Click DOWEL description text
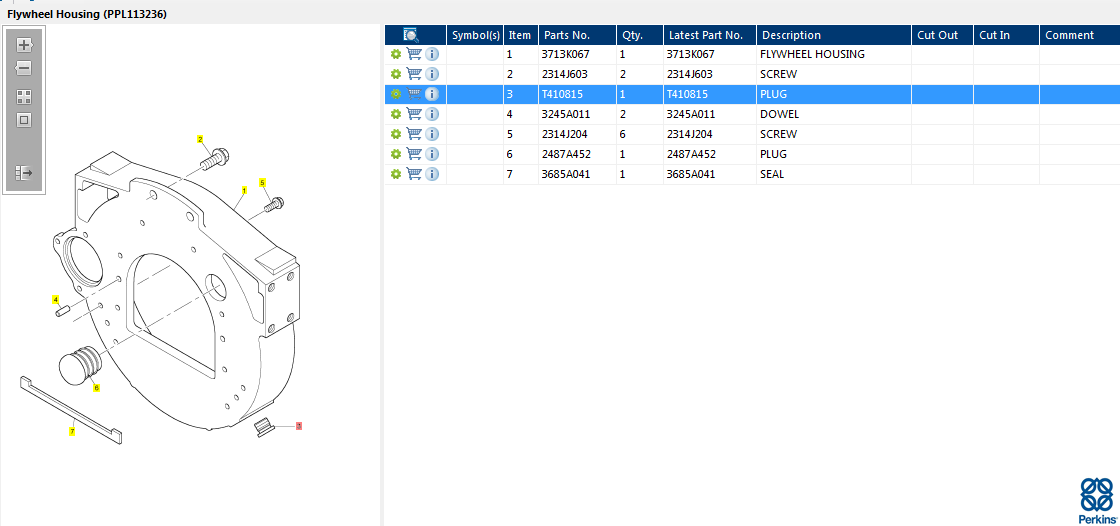1120x526 pixels. [779, 114]
